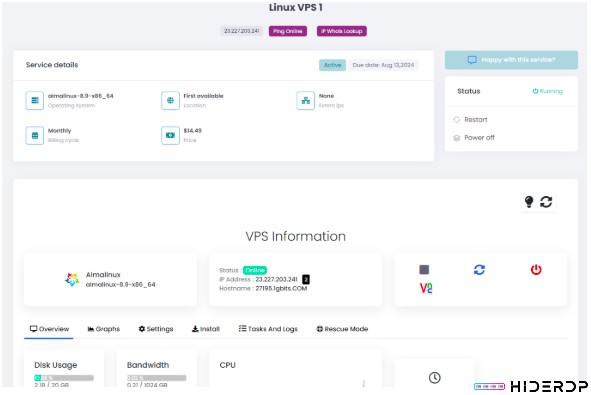Viewport: 591px width, 395px height.
Task: Click the Running status indicator
Action: (x=547, y=91)
